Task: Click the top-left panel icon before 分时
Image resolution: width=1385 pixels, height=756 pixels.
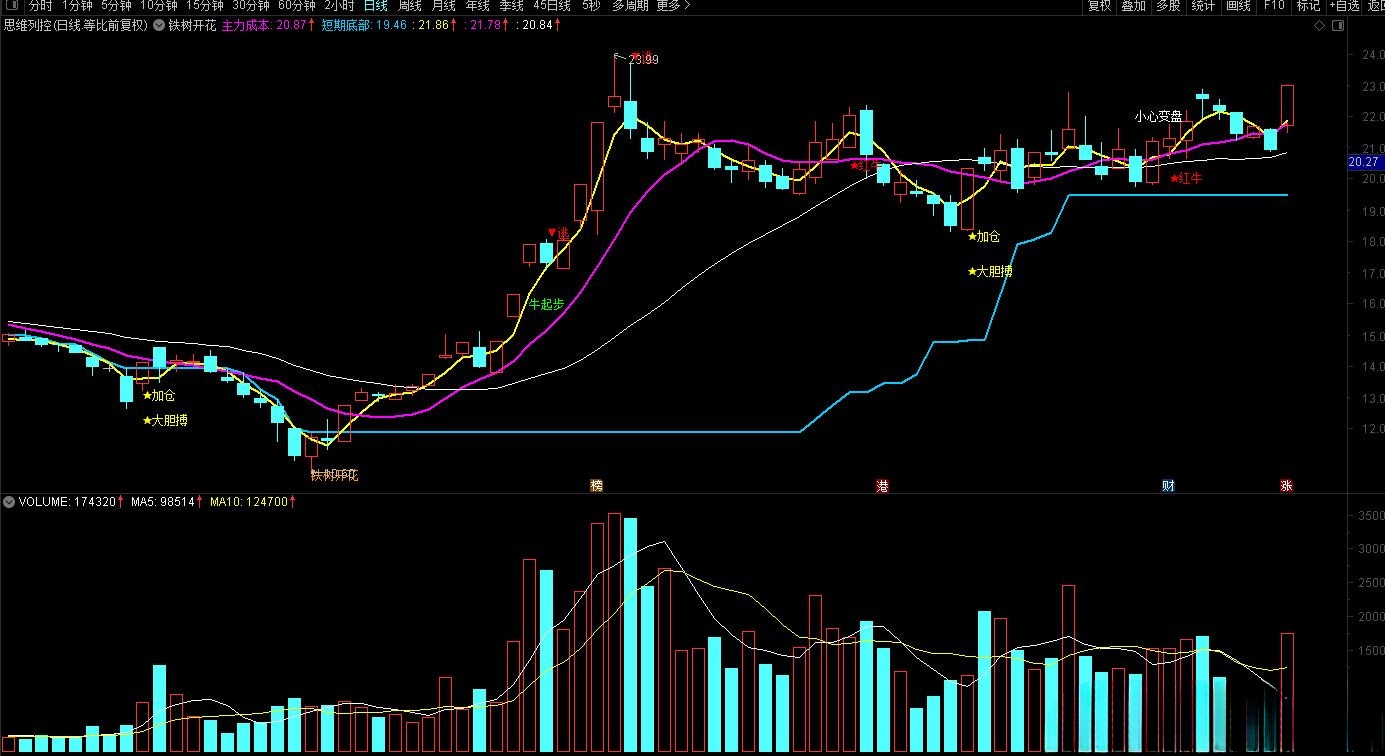Action: (11, 6)
